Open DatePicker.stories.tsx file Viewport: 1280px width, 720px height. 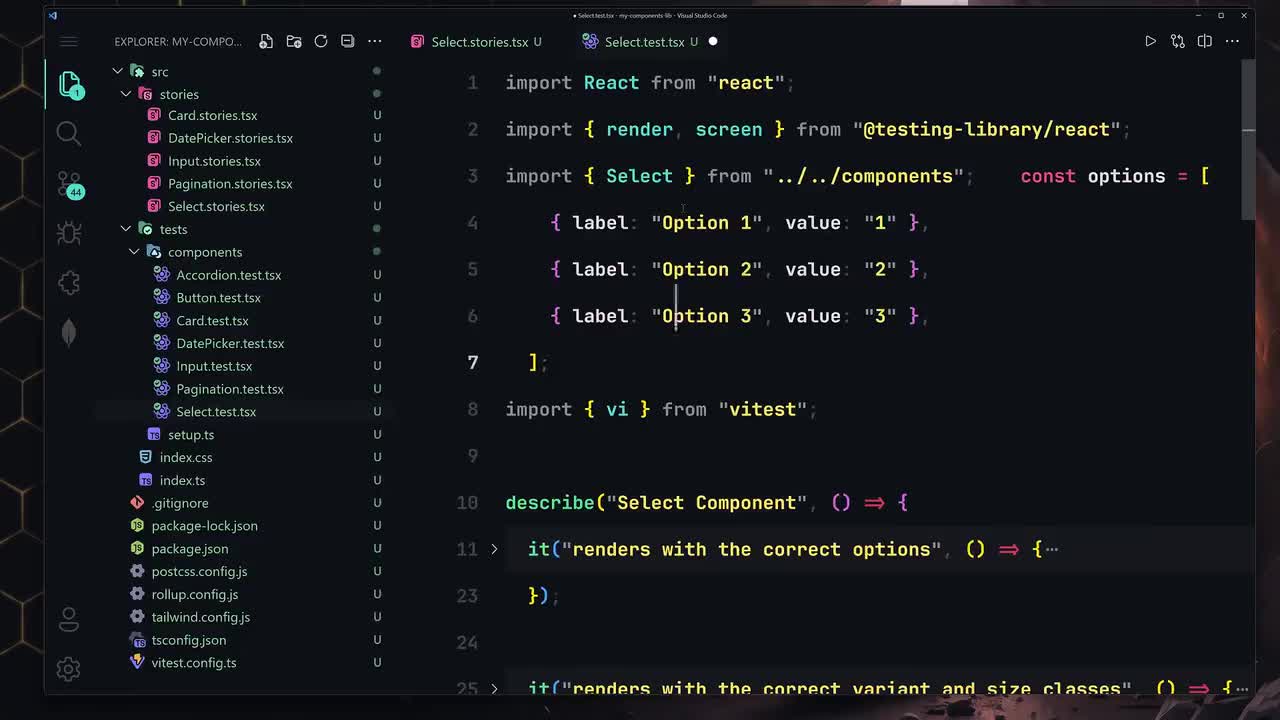pyautogui.click(x=230, y=138)
